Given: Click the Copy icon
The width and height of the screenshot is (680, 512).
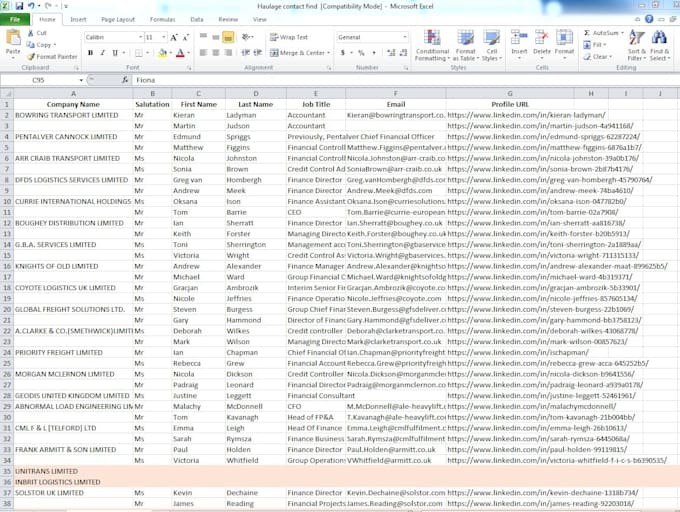Looking at the screenshot, I should (30, 45).
